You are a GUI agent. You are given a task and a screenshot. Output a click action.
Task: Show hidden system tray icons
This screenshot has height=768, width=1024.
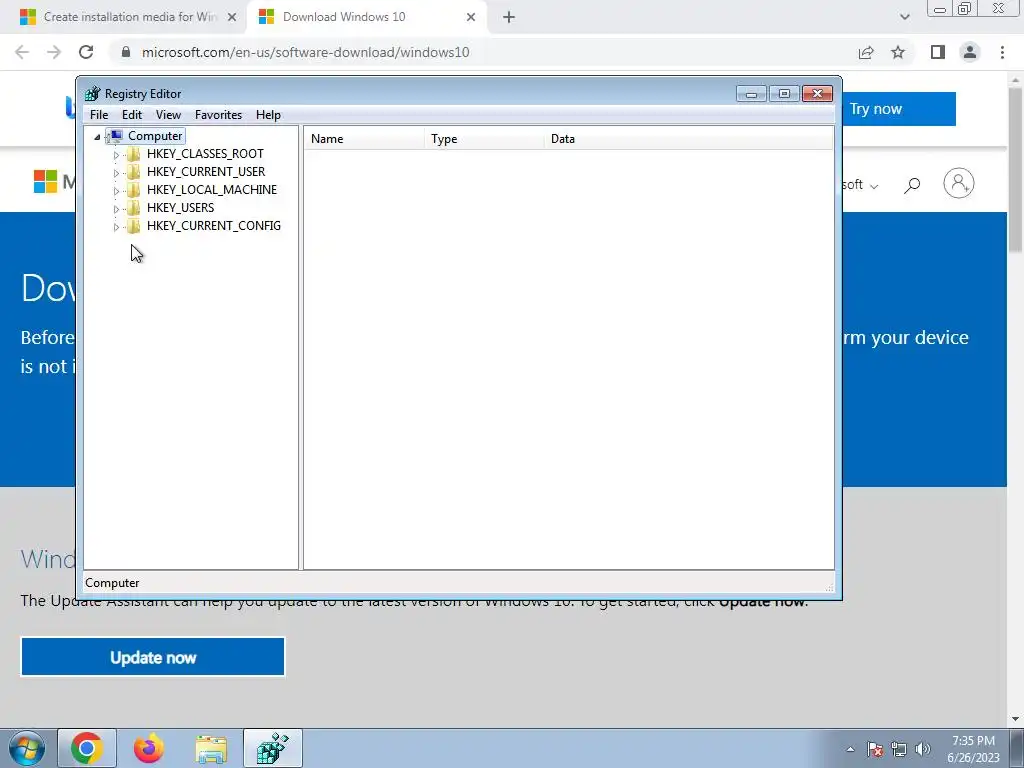pyautogui.click(x=850, y=749)
